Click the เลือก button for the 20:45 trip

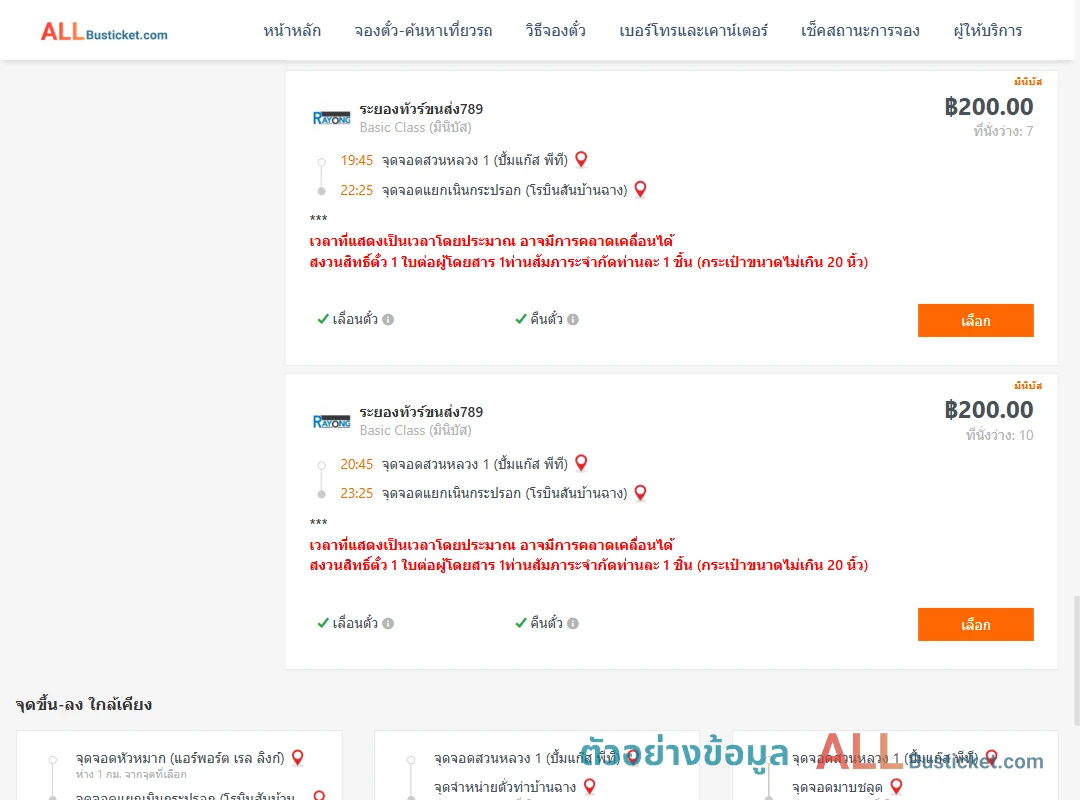coord(975,624)
